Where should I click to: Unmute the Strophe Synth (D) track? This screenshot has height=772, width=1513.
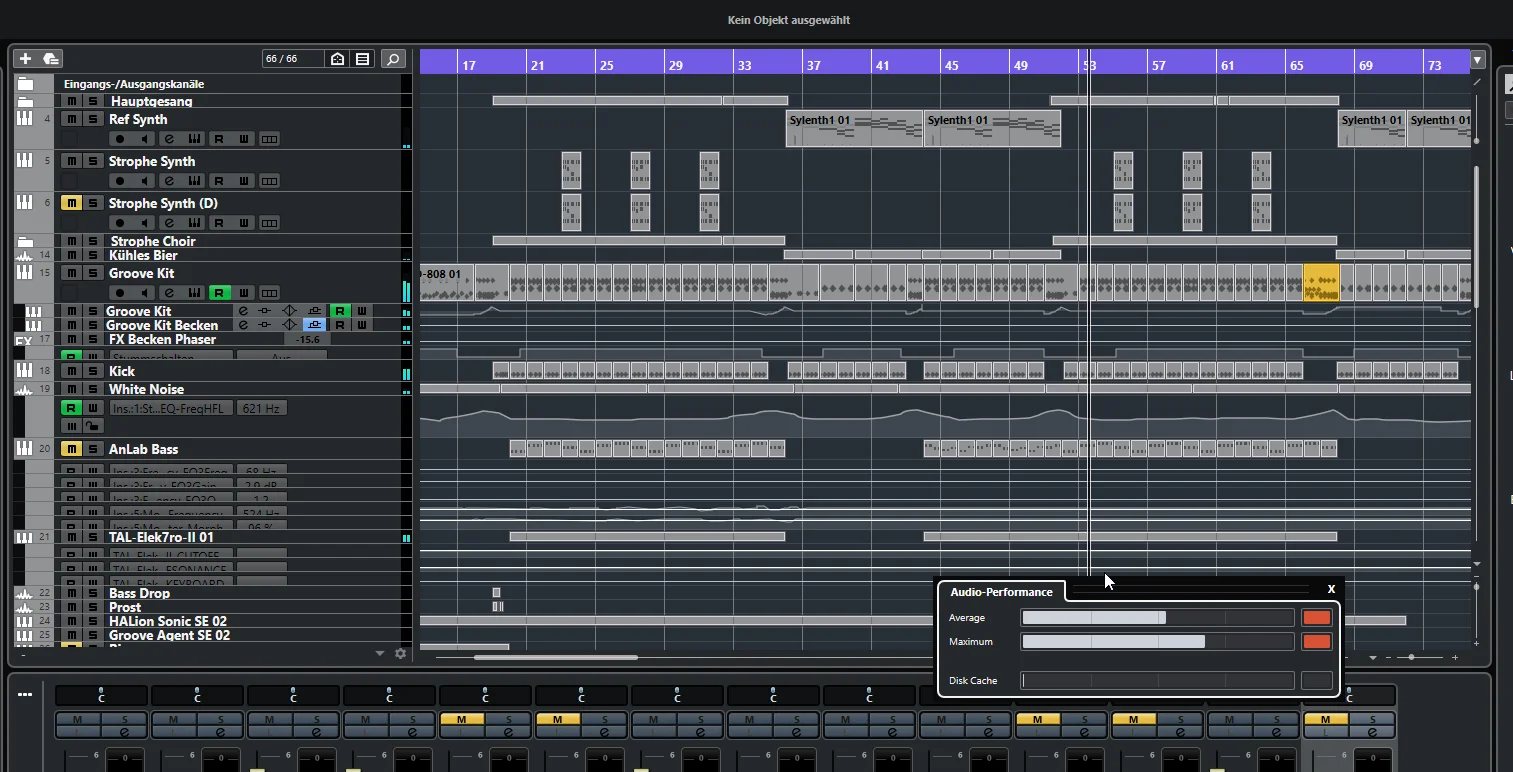coord(71,203)
